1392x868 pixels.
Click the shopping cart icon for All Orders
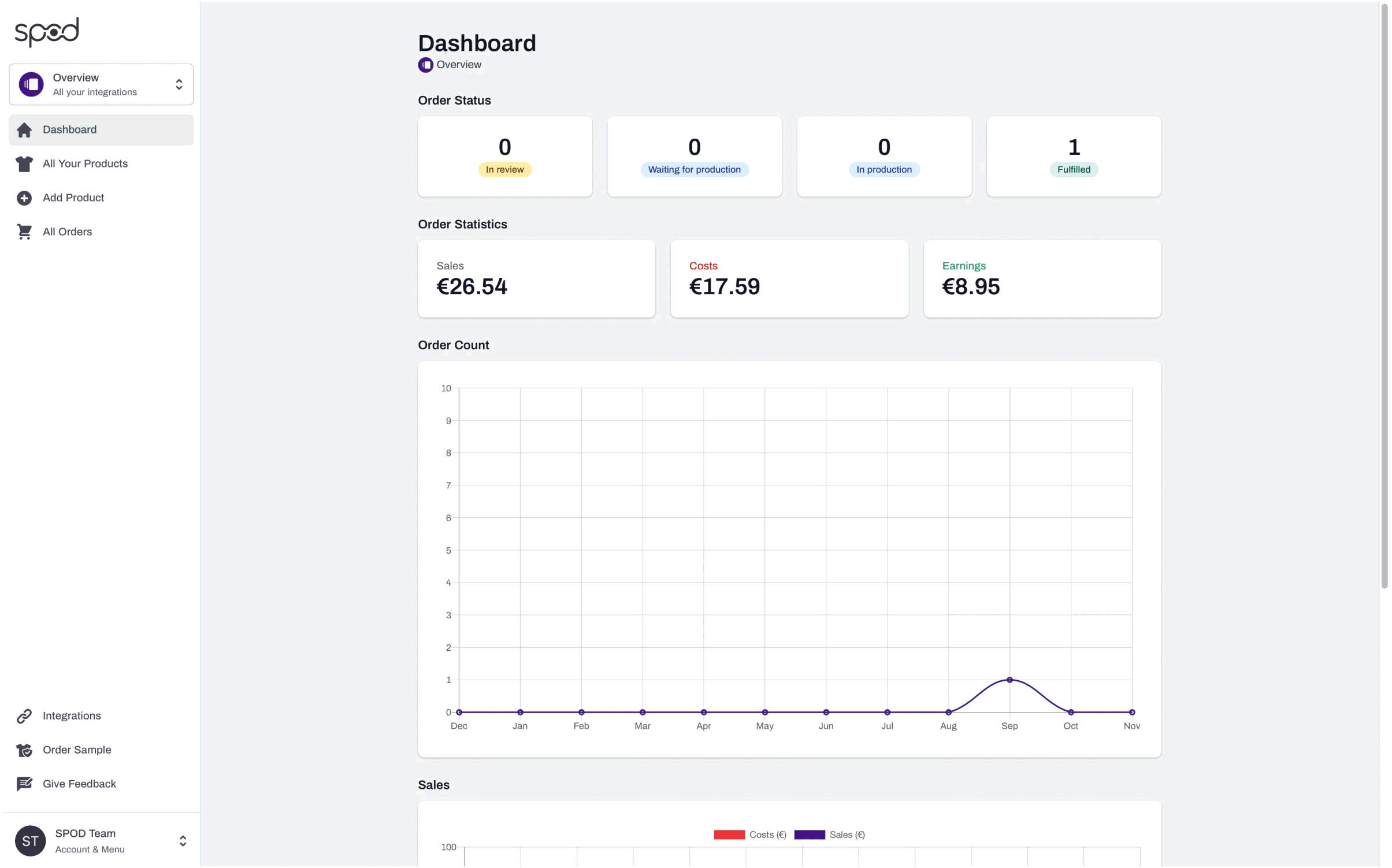click(x=24, y=232)
